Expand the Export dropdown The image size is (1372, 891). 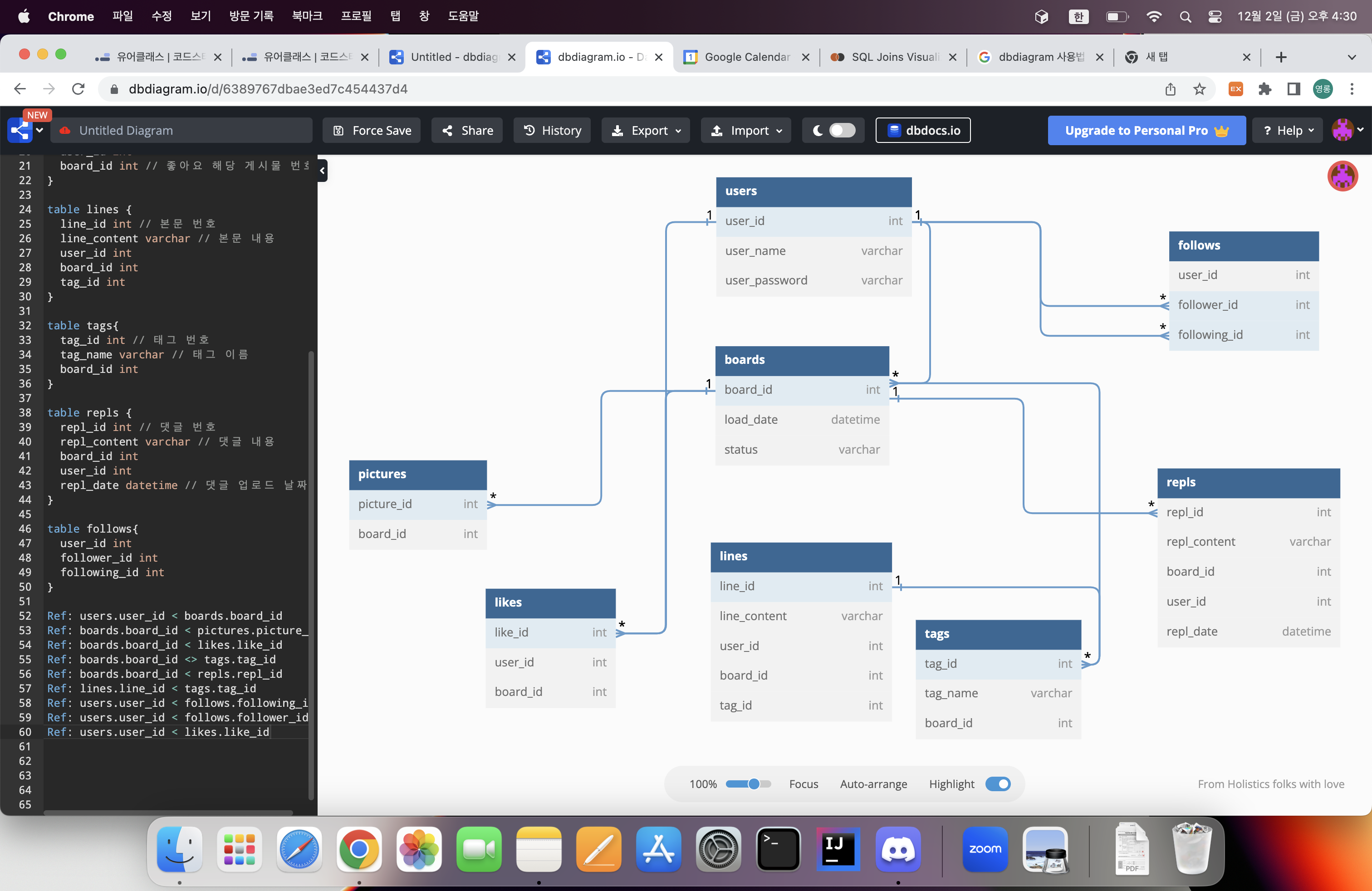(x=646, y=130)
